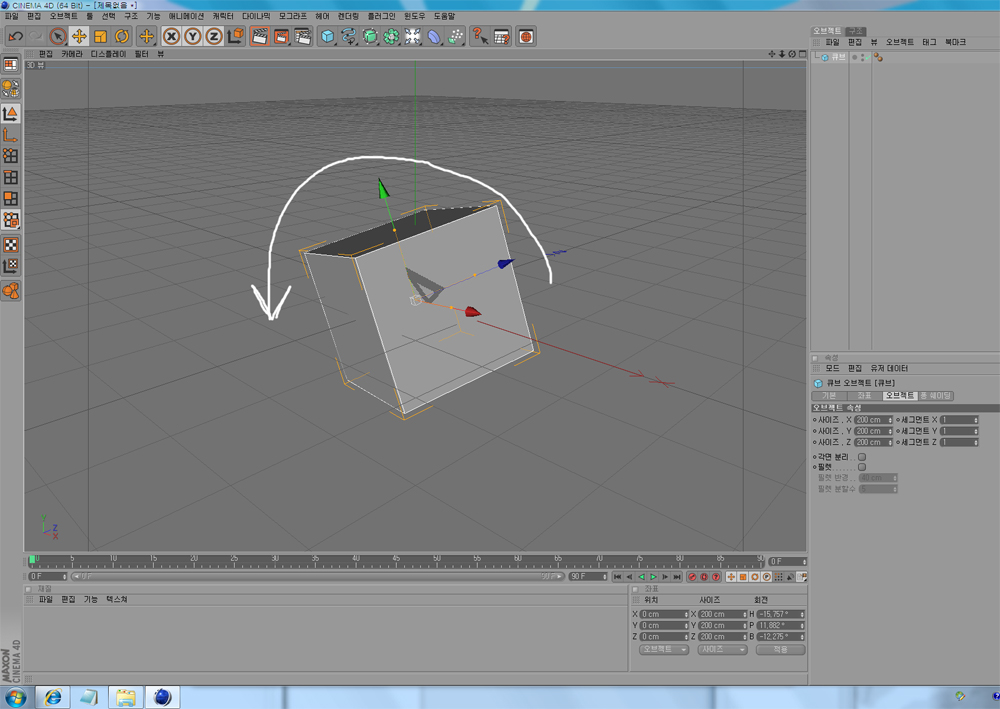Viewport: 1000px width, 709px height.
Task: Open the NURBS generator icon
Action: point(370,36)
